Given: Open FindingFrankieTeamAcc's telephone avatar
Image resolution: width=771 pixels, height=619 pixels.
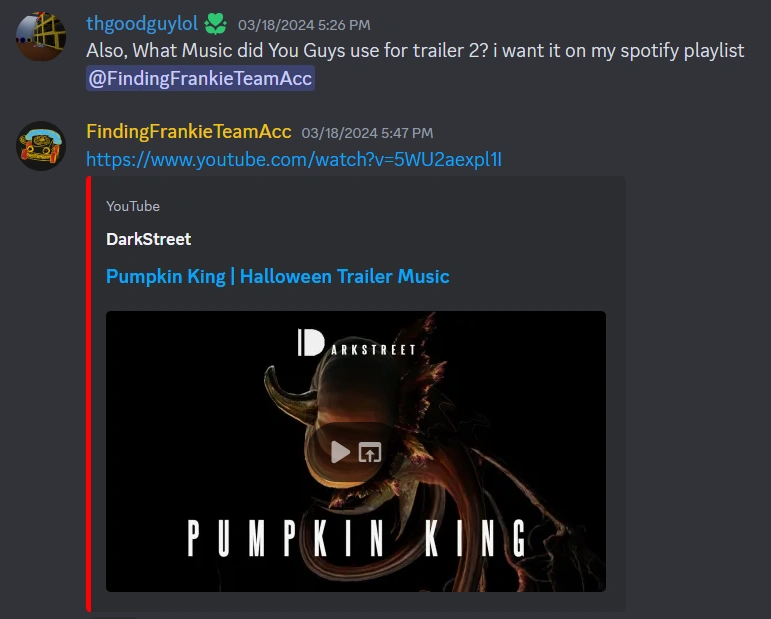Looking at the screenshot, I should click(41, 146).
